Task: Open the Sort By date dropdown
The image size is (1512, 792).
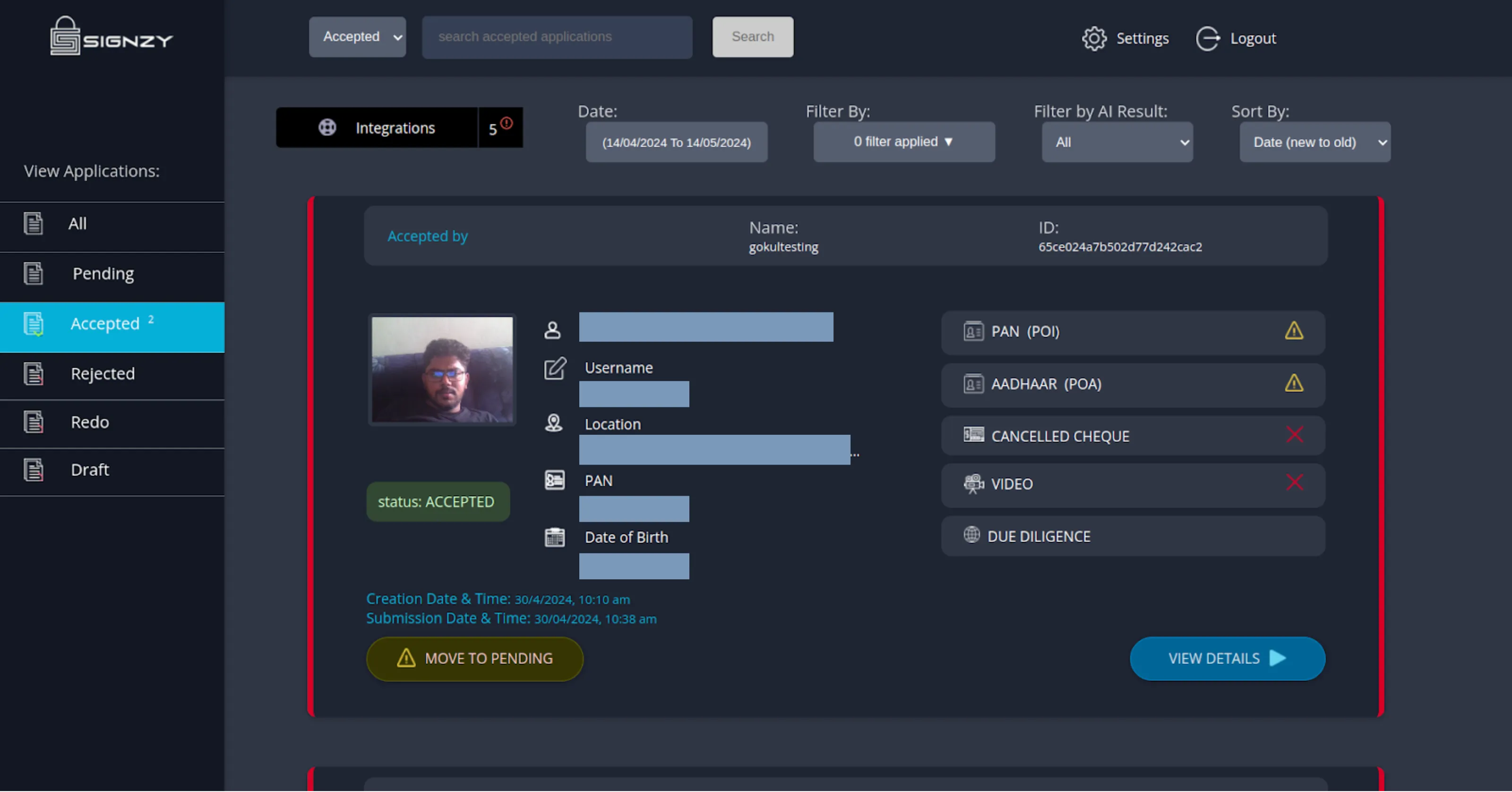Action: [x=1315, y=142]
